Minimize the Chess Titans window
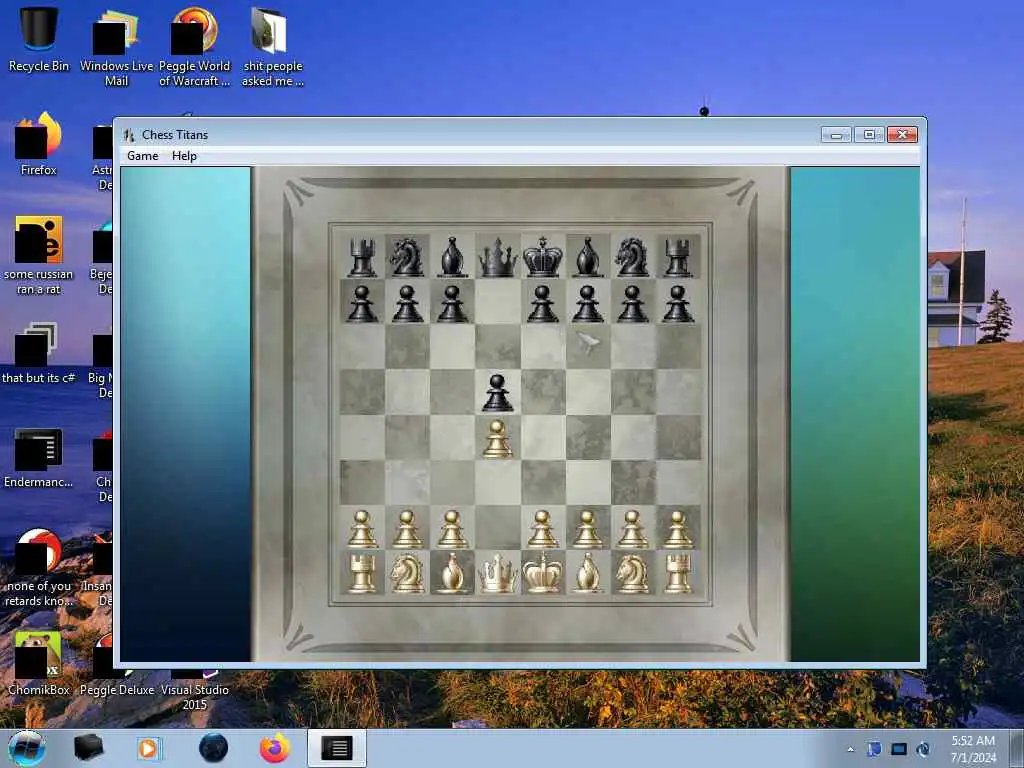The image size is (1024, 768). point(837,135)
